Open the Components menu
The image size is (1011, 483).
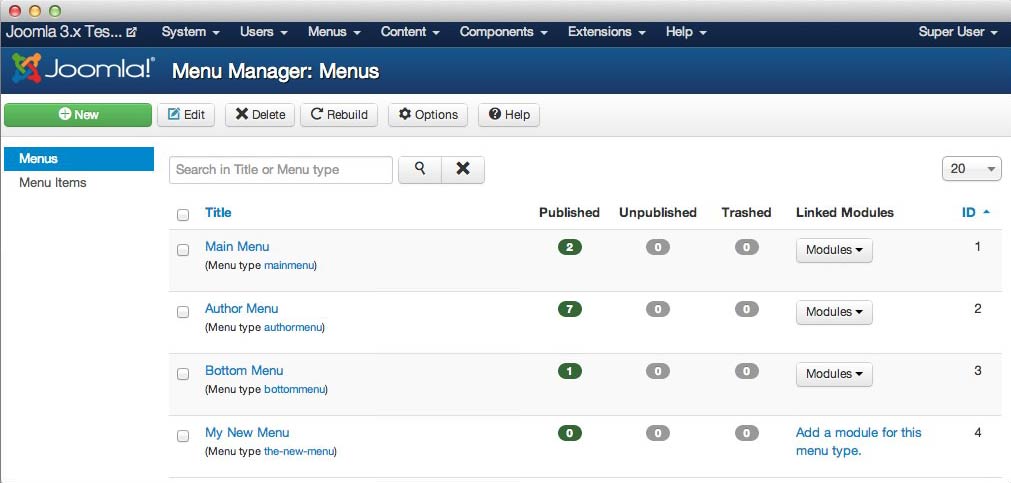503,32
